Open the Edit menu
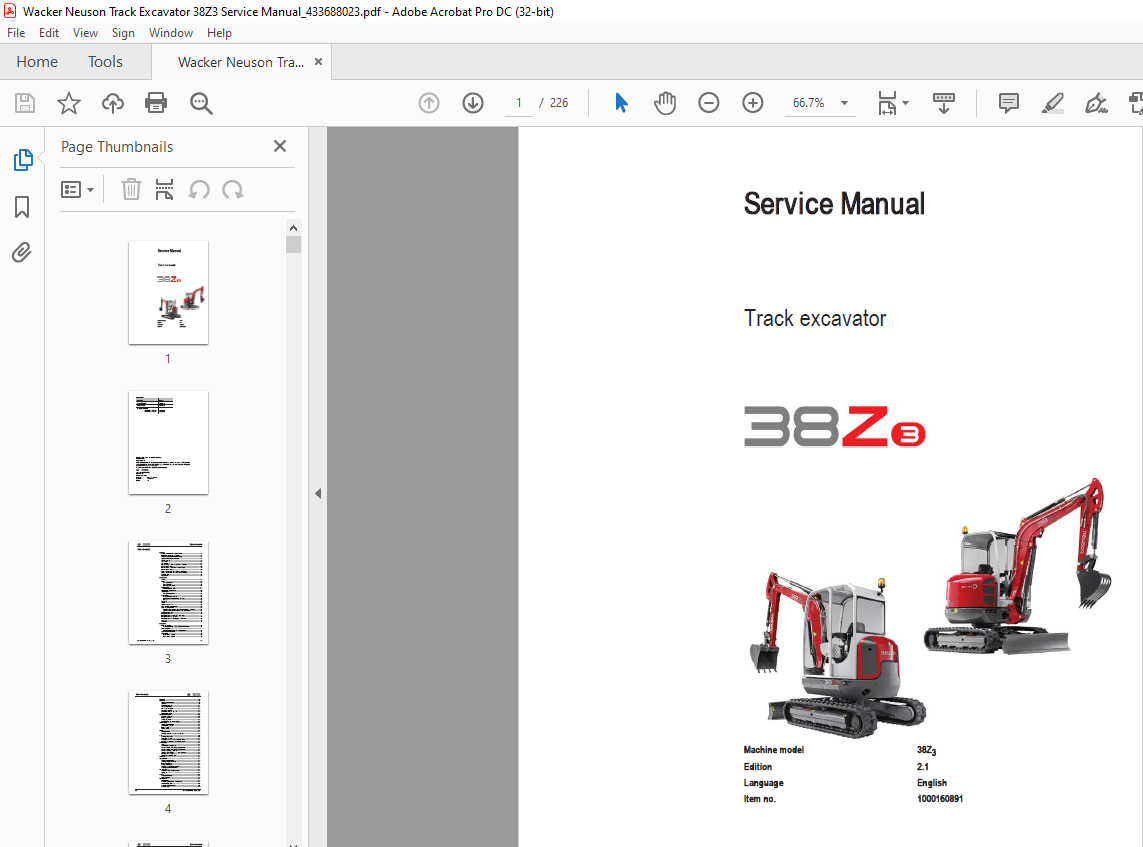 (x=49, y=33)
